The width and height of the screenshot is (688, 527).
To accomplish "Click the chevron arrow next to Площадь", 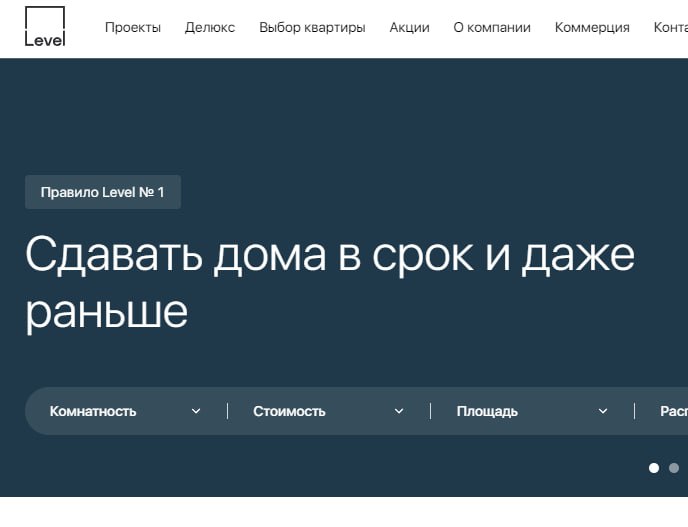I will (x=603, y=411).
